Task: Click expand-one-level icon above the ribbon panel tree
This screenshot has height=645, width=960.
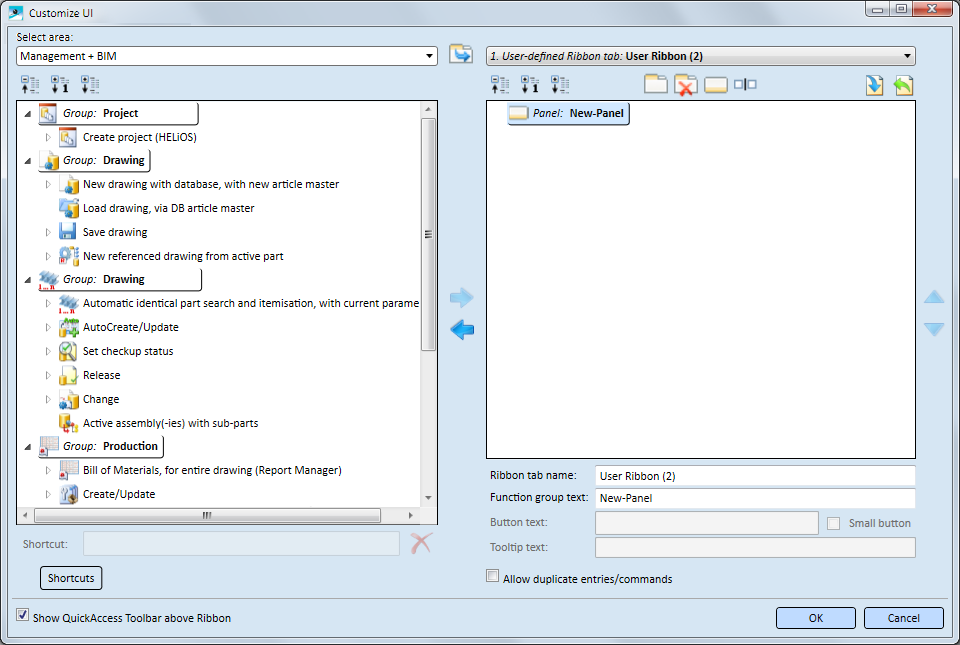Action: pos(530,84)
